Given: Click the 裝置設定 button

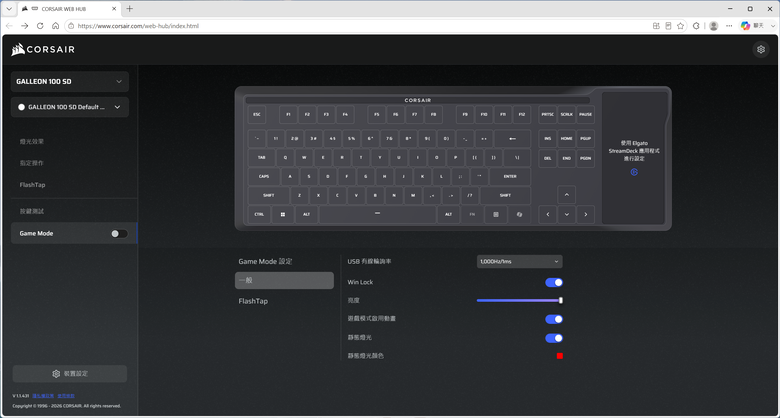Looking at the screenshot, I should tap(70, 374).
